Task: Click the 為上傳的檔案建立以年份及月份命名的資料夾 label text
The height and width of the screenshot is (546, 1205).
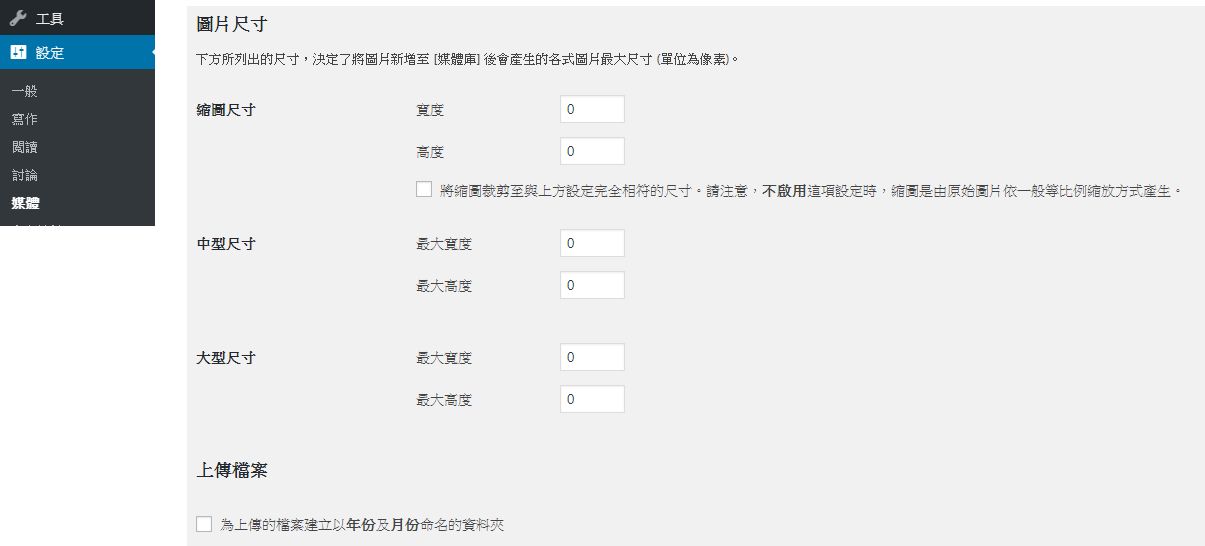Action: point(362,524)
